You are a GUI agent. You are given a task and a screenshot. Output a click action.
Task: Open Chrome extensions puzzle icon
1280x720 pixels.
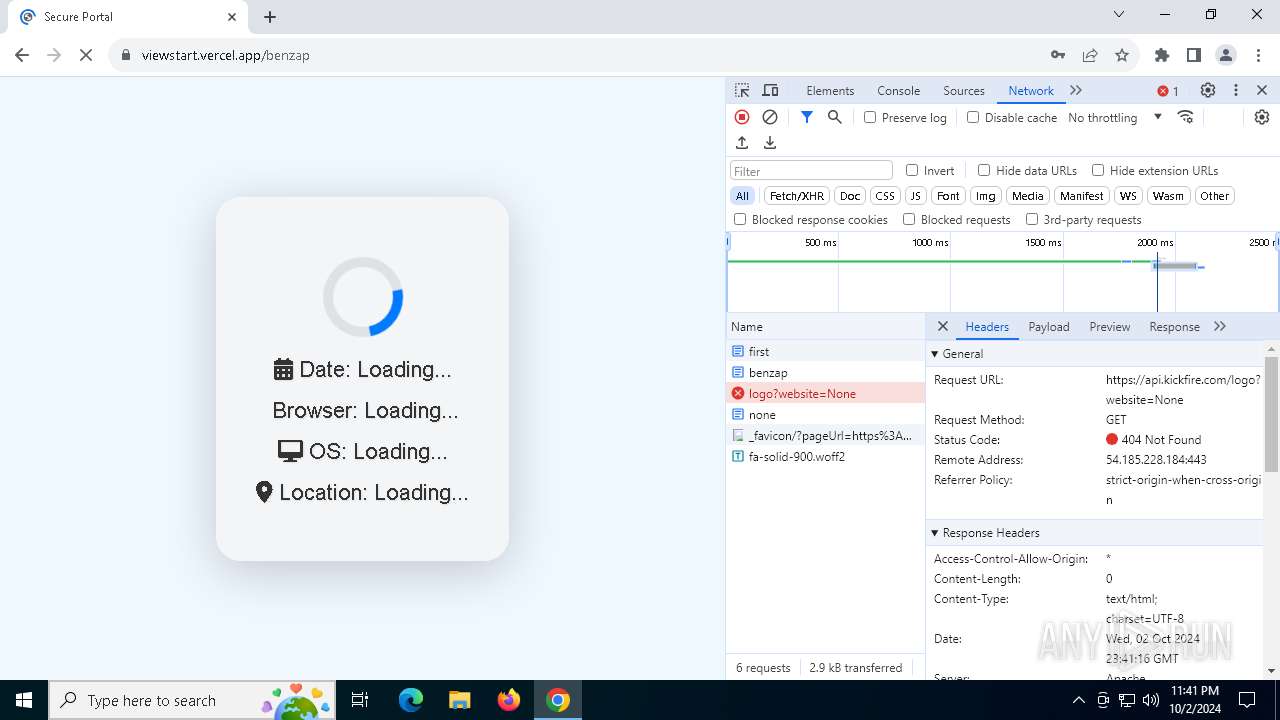pos(1162,55)
